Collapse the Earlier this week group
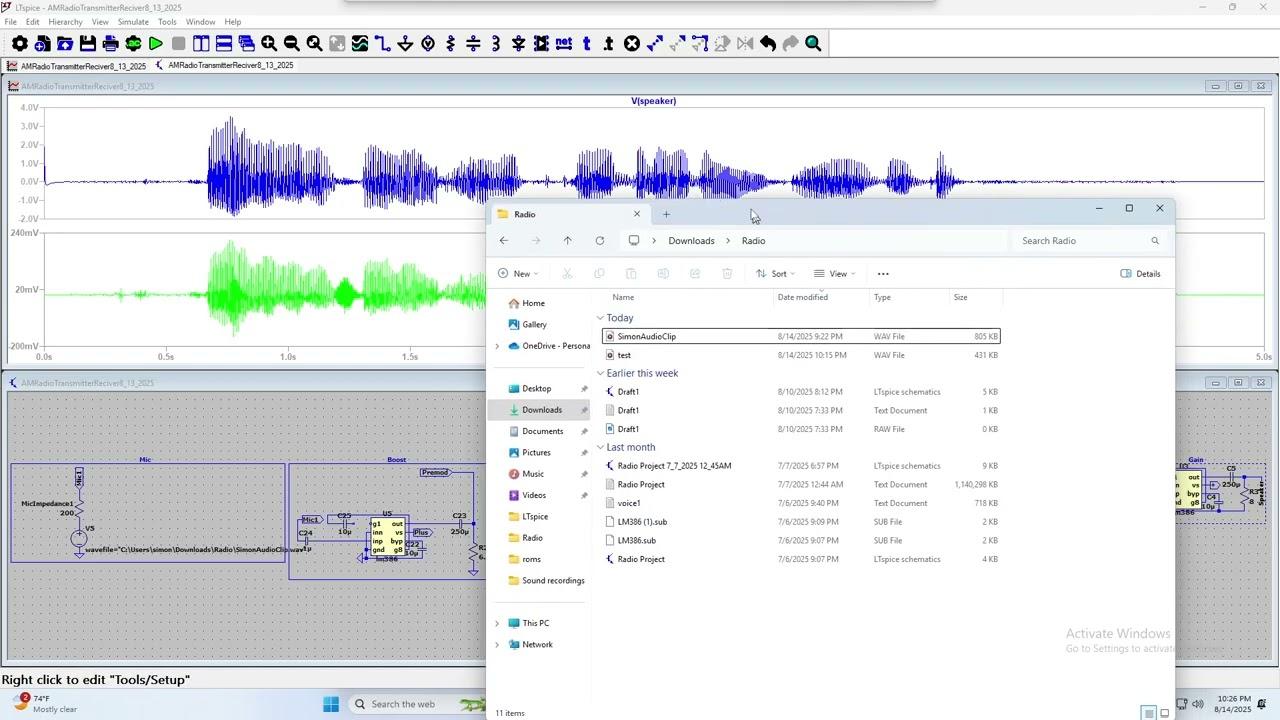Viewport: 1280px width, 720px height. coord(601,373)
